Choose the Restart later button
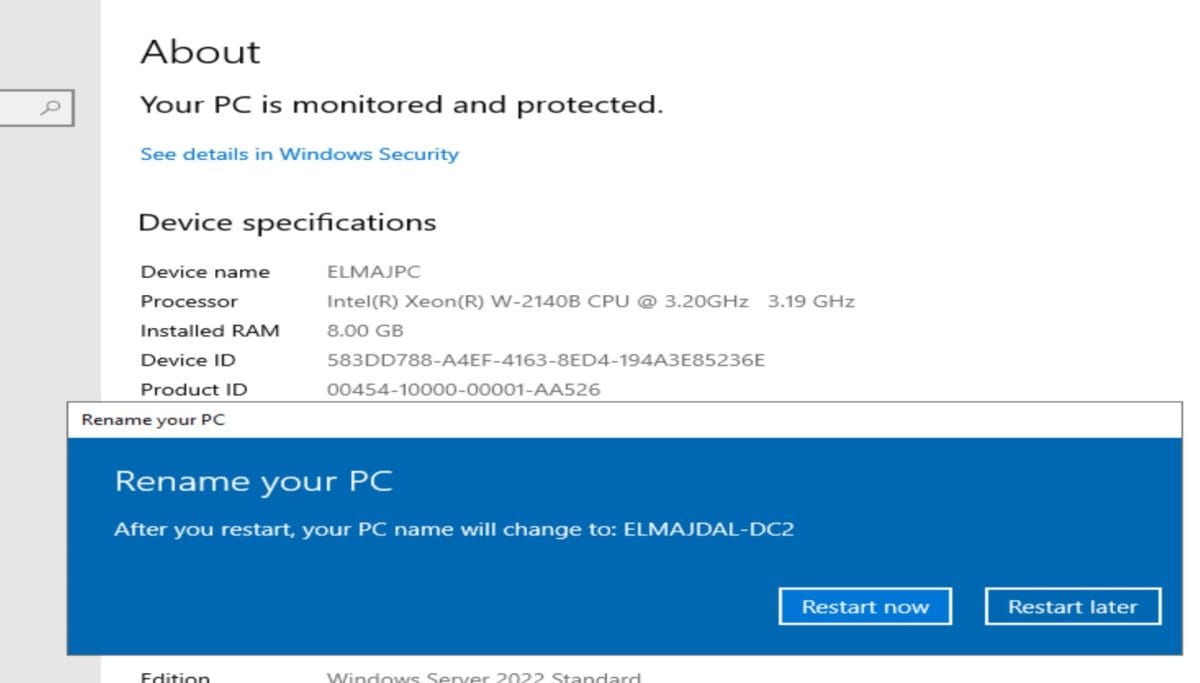Viewport: 1200px width, 683px height. [x=1073, y=606]
